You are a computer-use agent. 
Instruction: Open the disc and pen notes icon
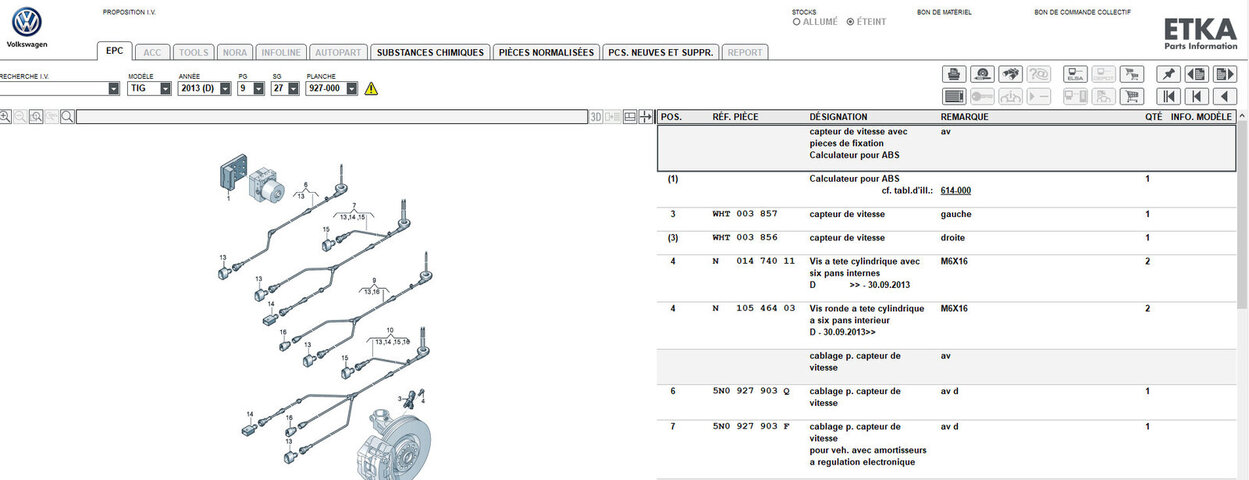[982, 74]
